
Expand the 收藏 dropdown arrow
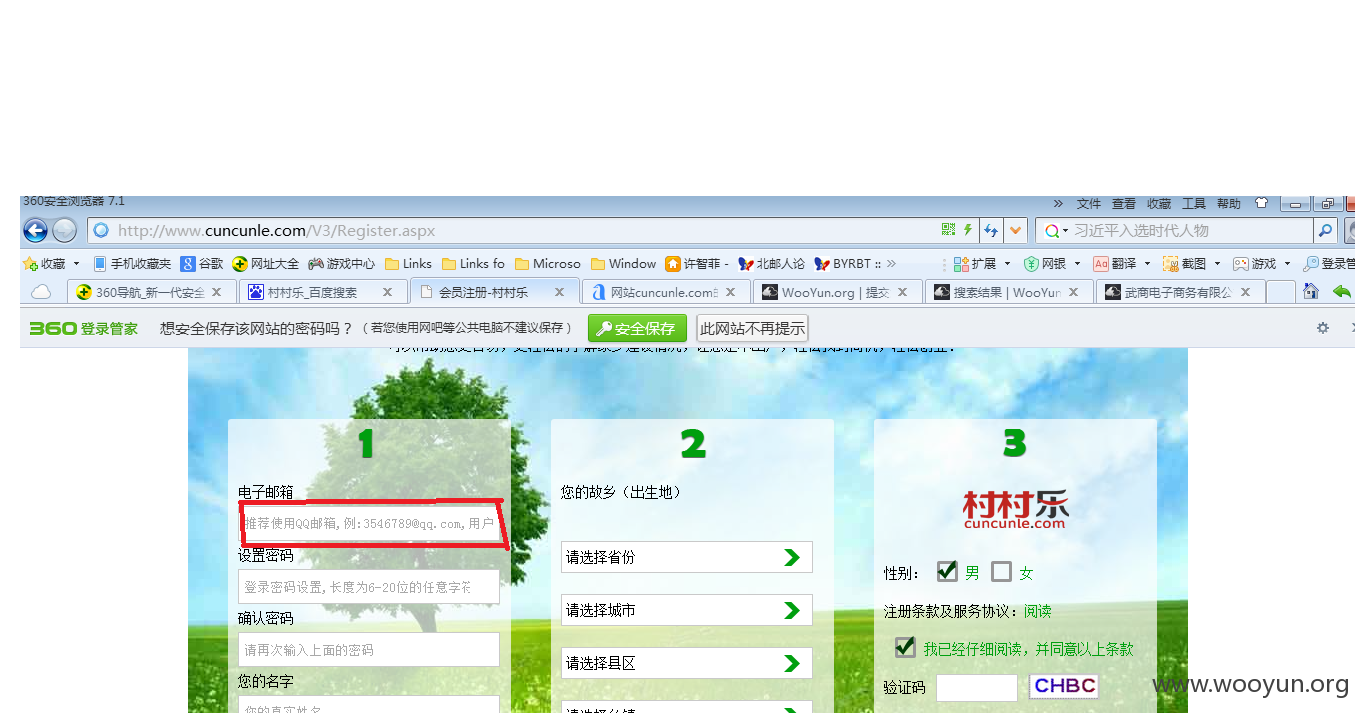click(x=77, y=264)
